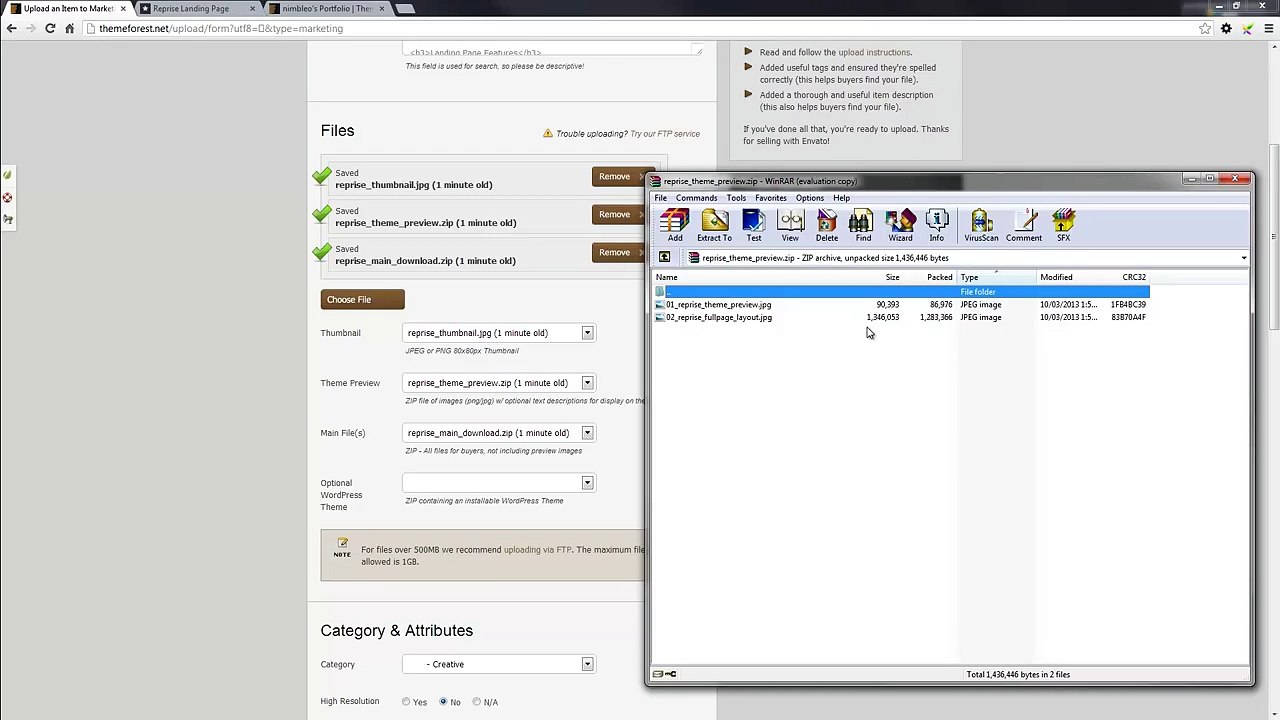Click the VirusScan toolbar icon
1280x720 pixels.
coord(981,225)
